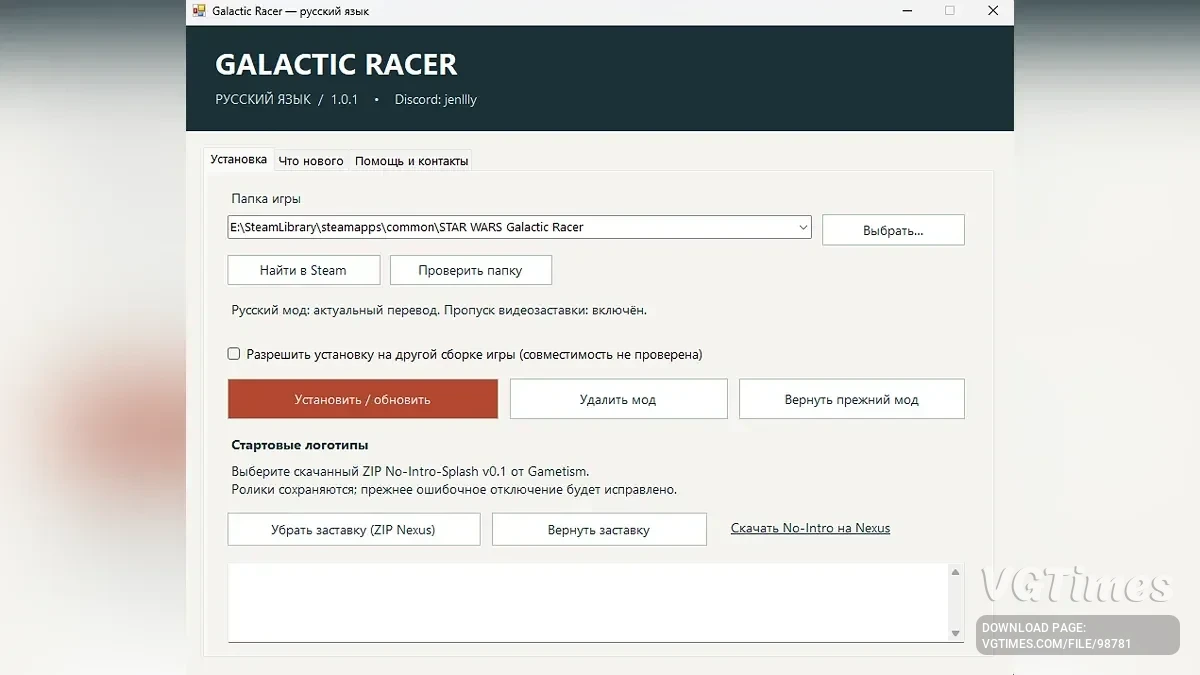Image resolution: width=1200 pixels, height=675 pixels.
Task: Click the Galactic Racer app icon in title bar
Action: coord(199,11)
